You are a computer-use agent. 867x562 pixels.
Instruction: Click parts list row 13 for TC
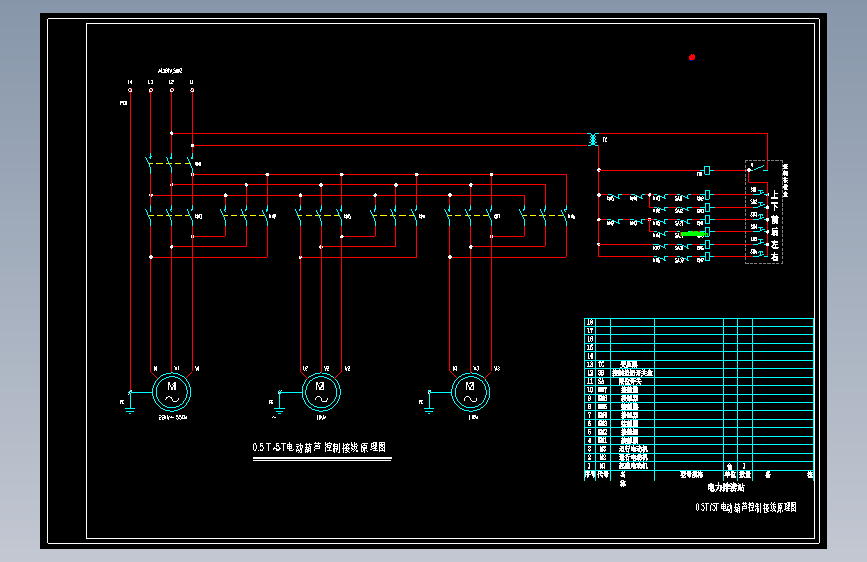pyautogui.click(x=699, y=365)
